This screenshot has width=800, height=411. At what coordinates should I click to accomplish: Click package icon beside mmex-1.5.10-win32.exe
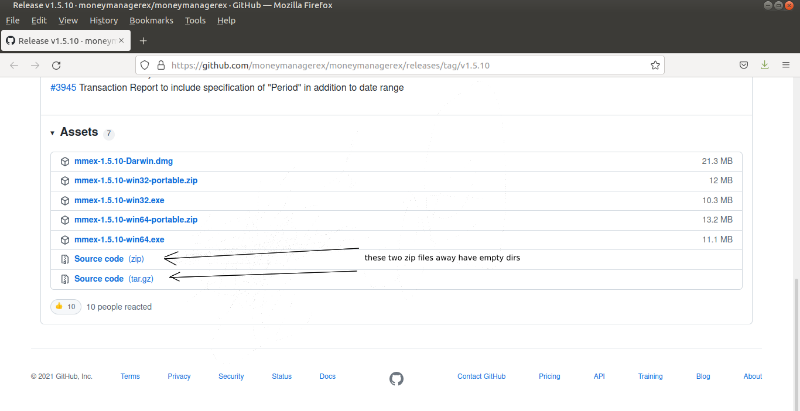point(65,200)
